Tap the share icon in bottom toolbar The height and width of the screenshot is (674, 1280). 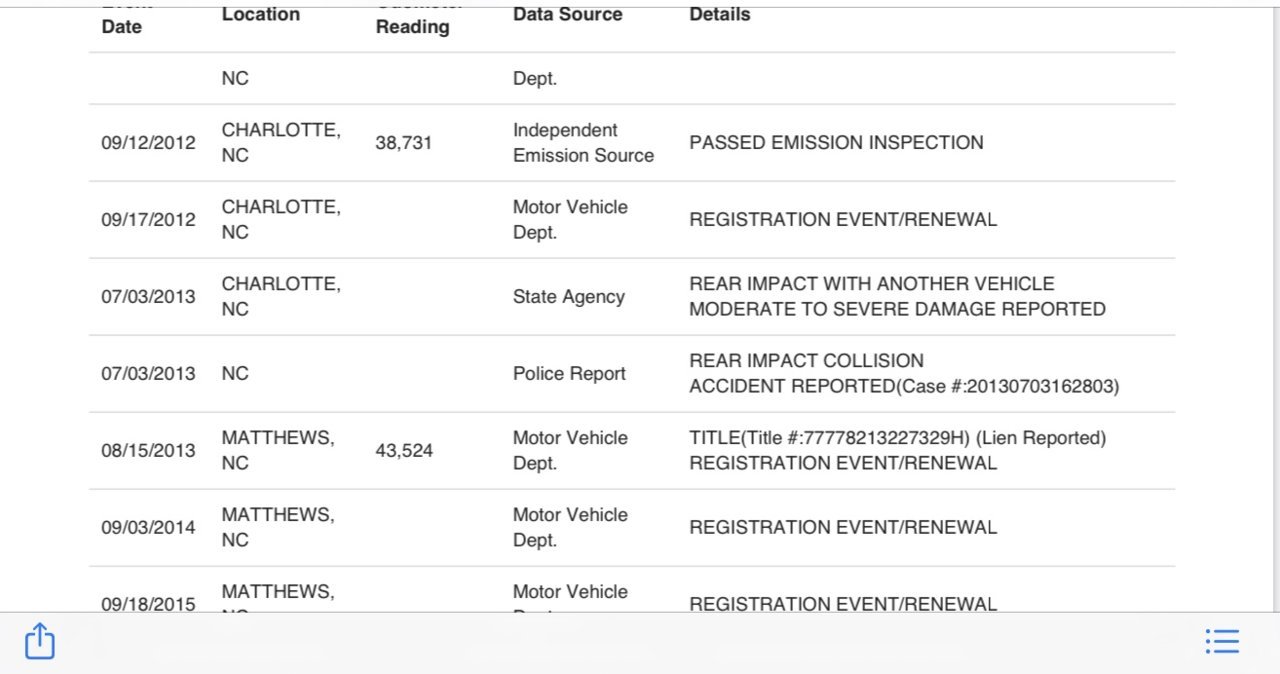(39, 641)
